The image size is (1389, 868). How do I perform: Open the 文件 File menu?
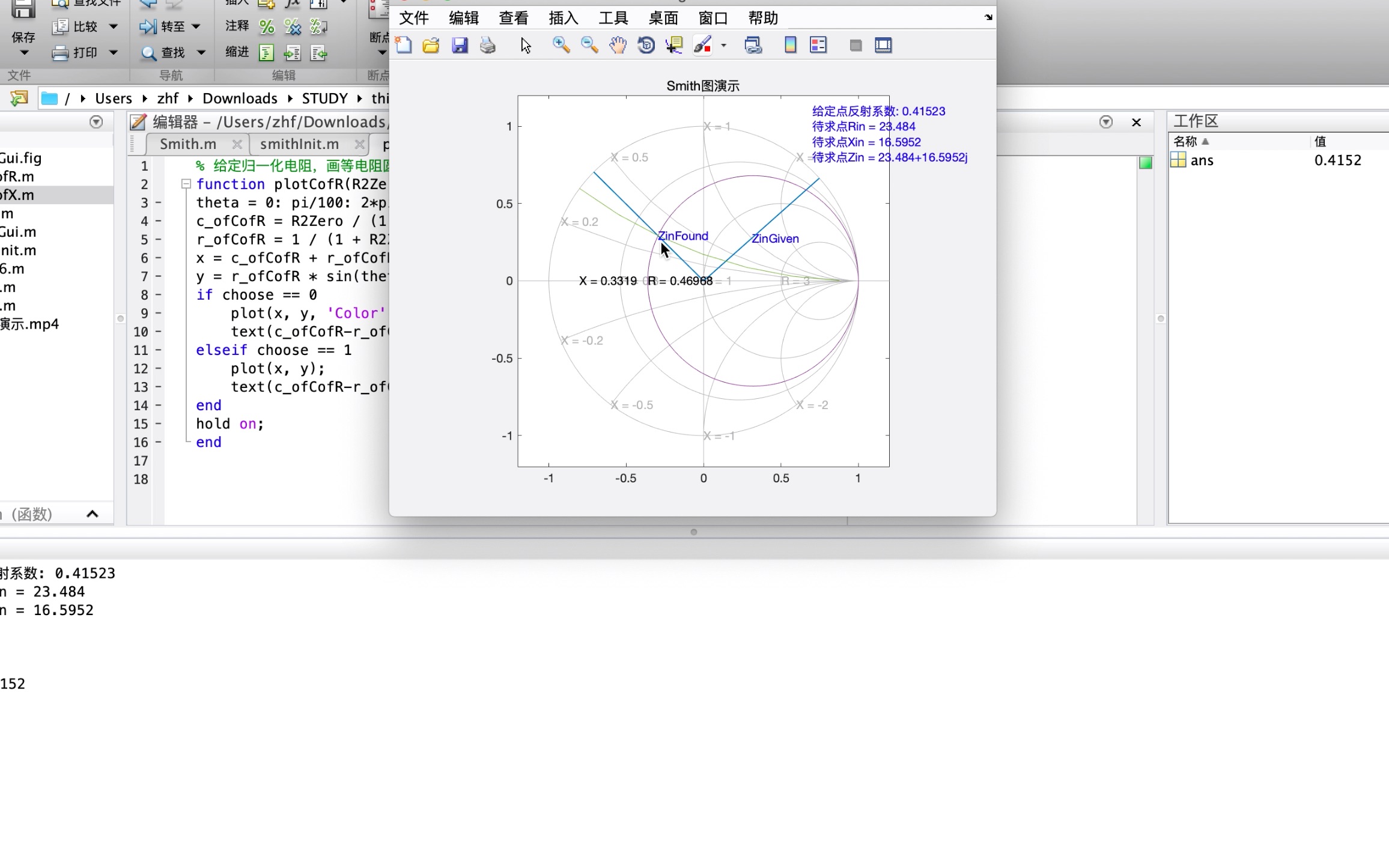(x=413, y=17)
